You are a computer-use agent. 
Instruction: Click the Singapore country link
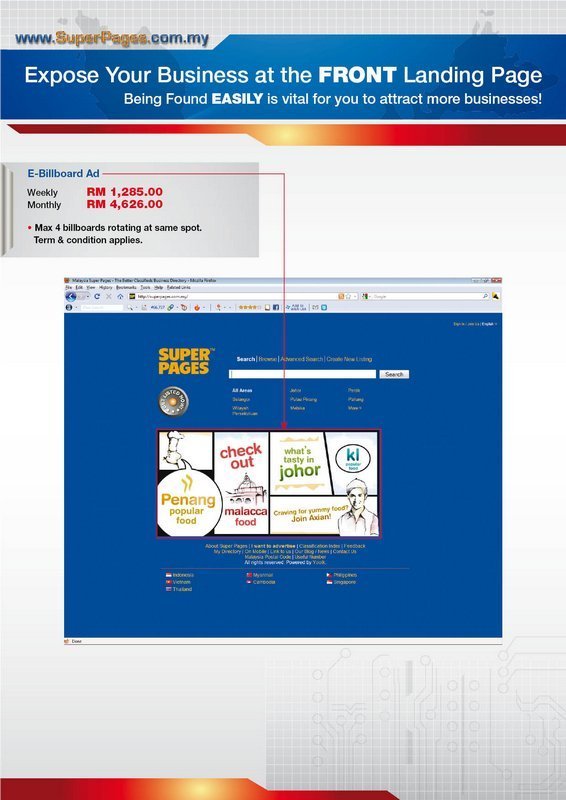[344, 582]
